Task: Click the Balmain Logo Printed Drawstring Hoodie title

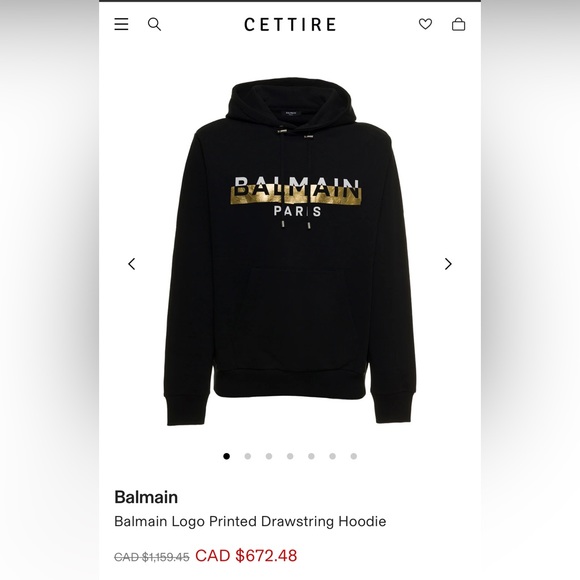Action: 250,522
